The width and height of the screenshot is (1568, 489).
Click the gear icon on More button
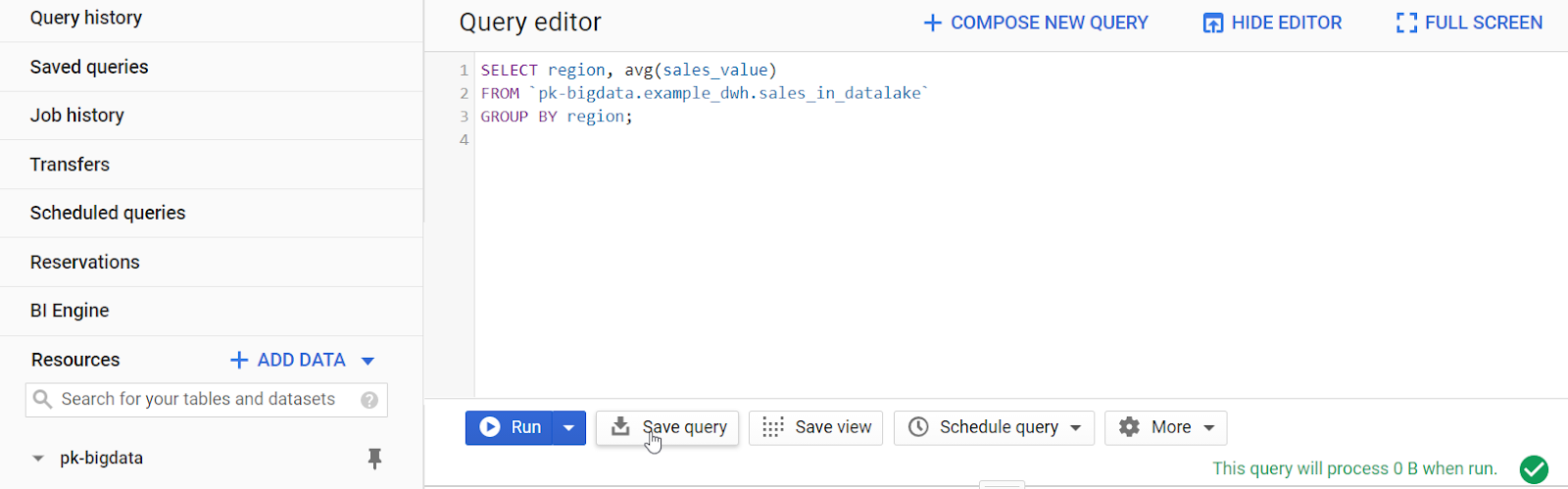coord(1129,427)
